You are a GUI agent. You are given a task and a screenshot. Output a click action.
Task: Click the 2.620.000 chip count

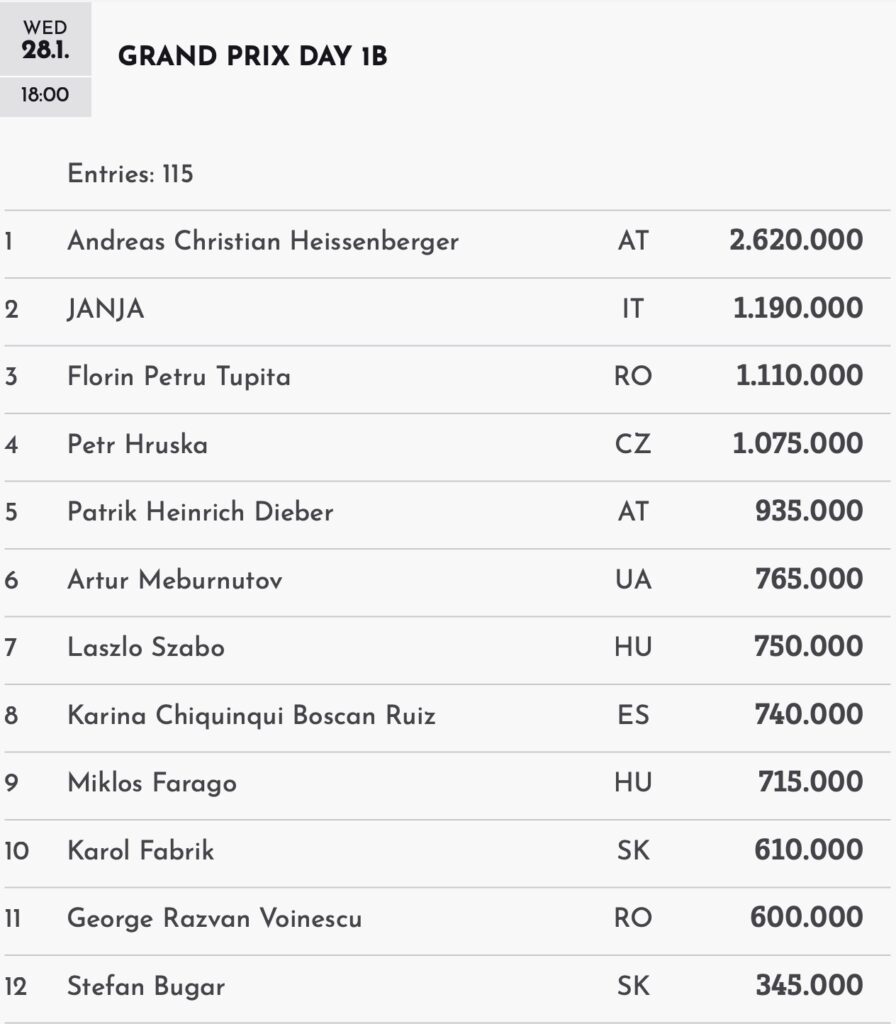796,241
